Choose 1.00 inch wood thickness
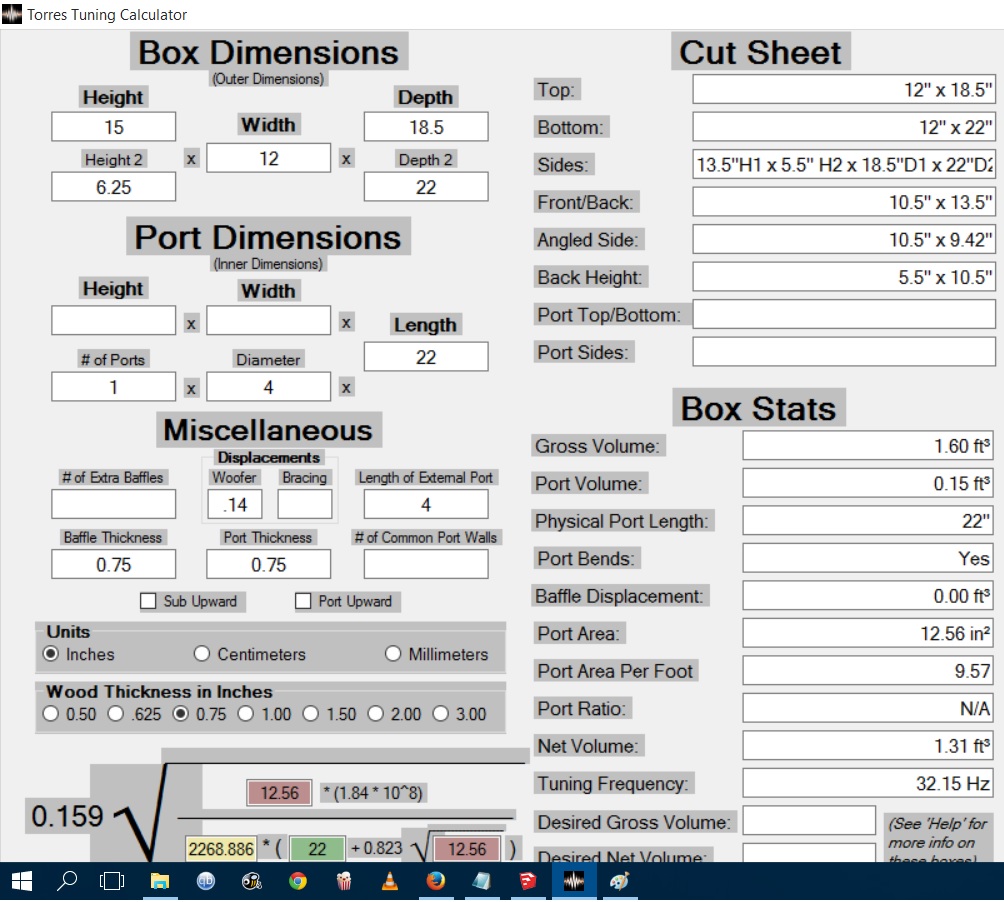The height and width of the screenshot is (902, 1004). click(x=245, y=714)
